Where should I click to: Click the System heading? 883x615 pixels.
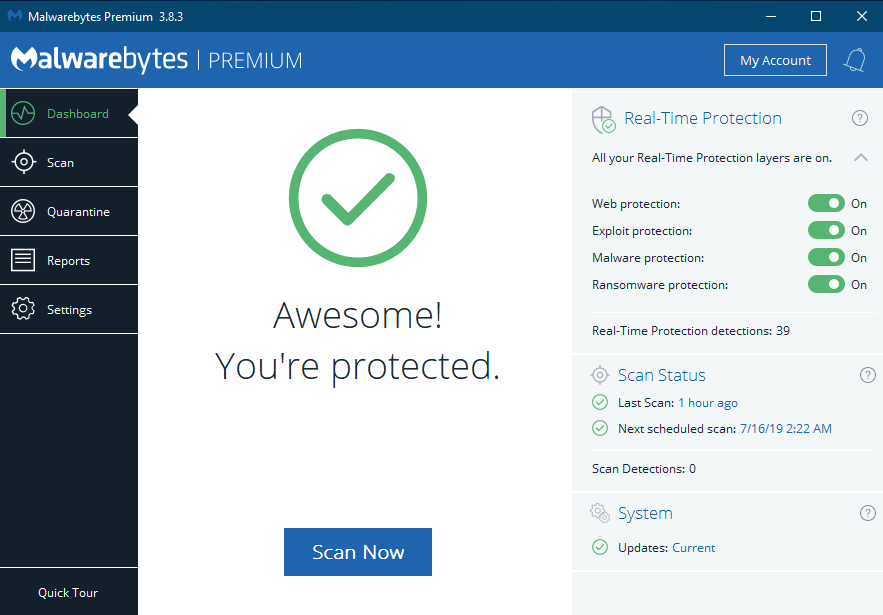645,513
